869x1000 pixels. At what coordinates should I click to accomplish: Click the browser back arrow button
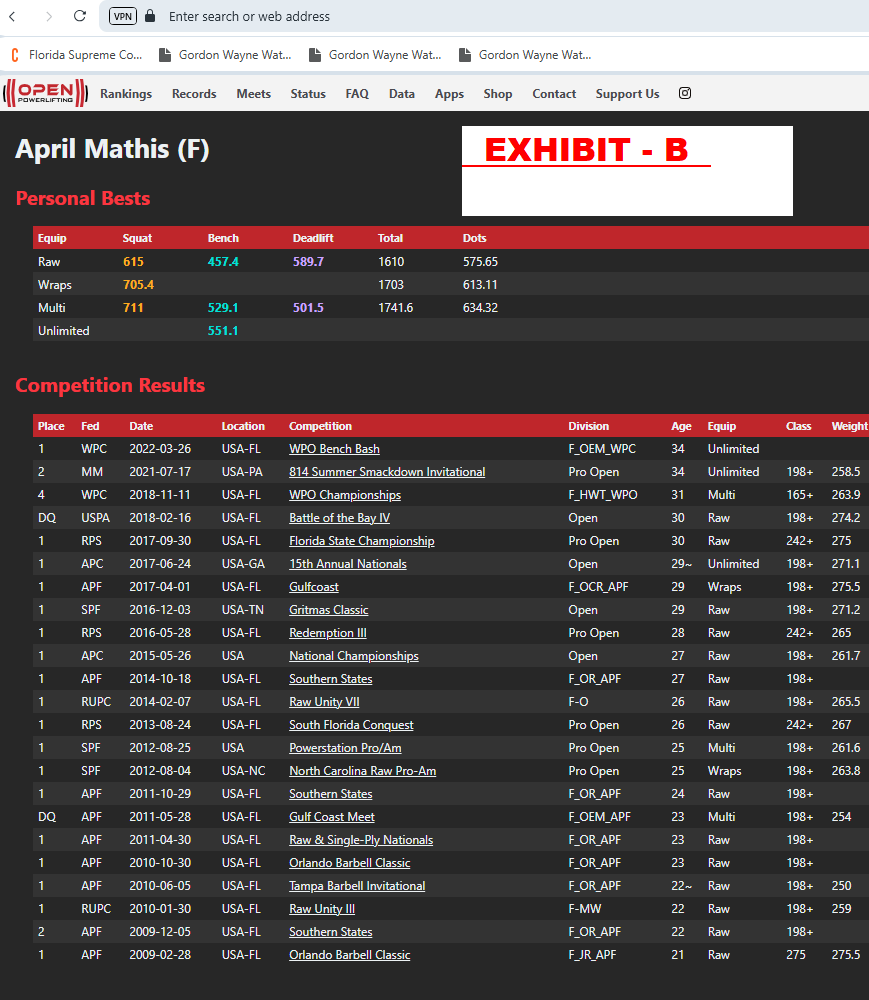(14, 16)
